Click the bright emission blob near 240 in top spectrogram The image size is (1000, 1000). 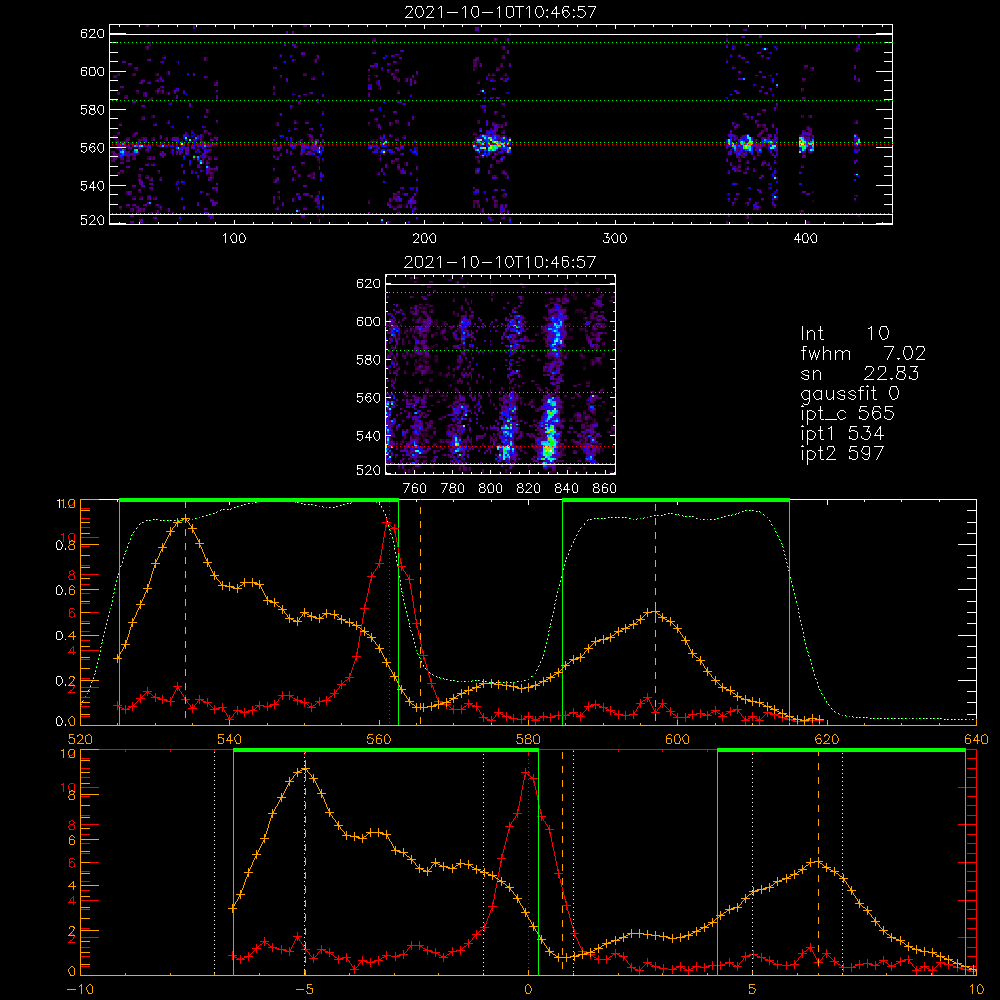492,144
